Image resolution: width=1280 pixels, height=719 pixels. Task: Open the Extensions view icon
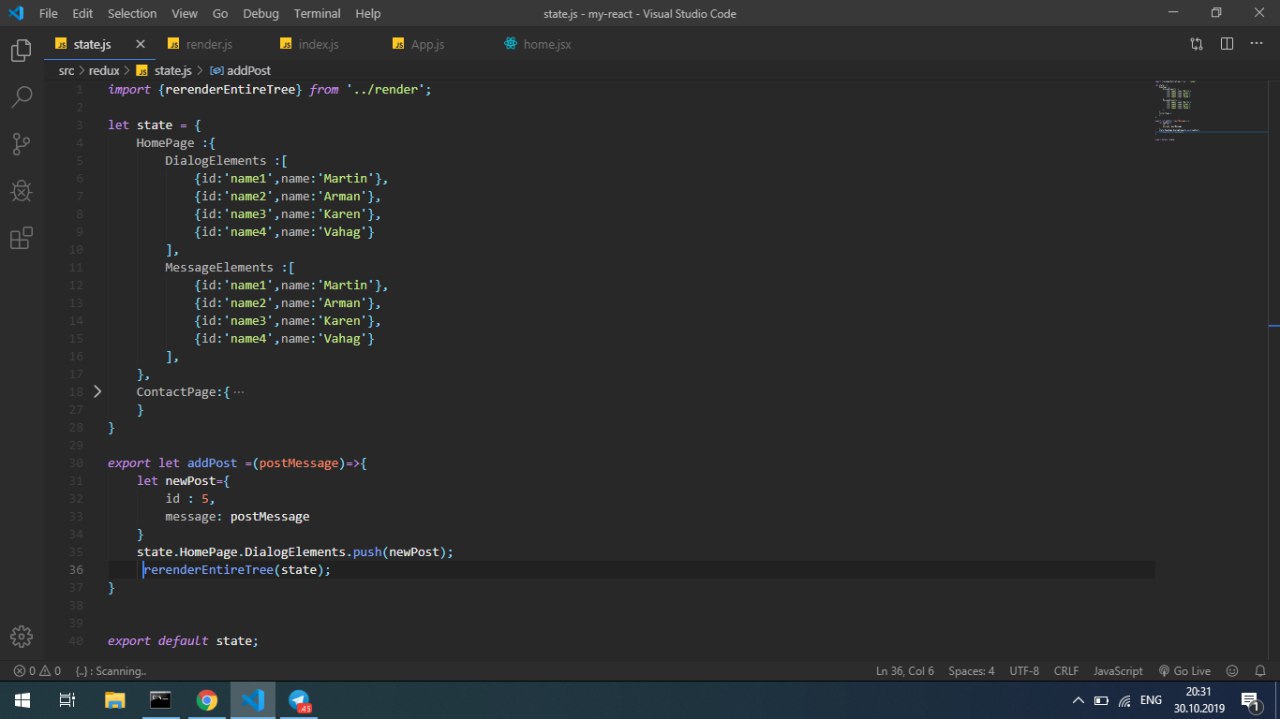(x=21, y=238)
